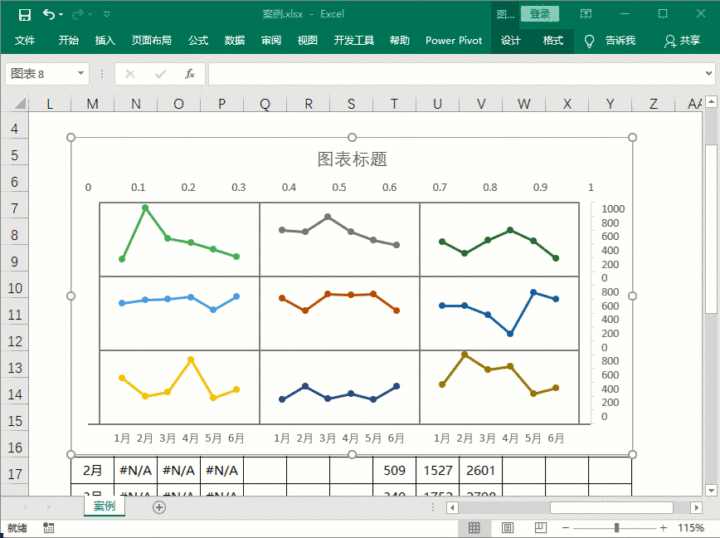Switch to the 开始 ribbon tab
The width and height of the screenshot is (720, 538).
pyautogui.click(x=68, y=40)
